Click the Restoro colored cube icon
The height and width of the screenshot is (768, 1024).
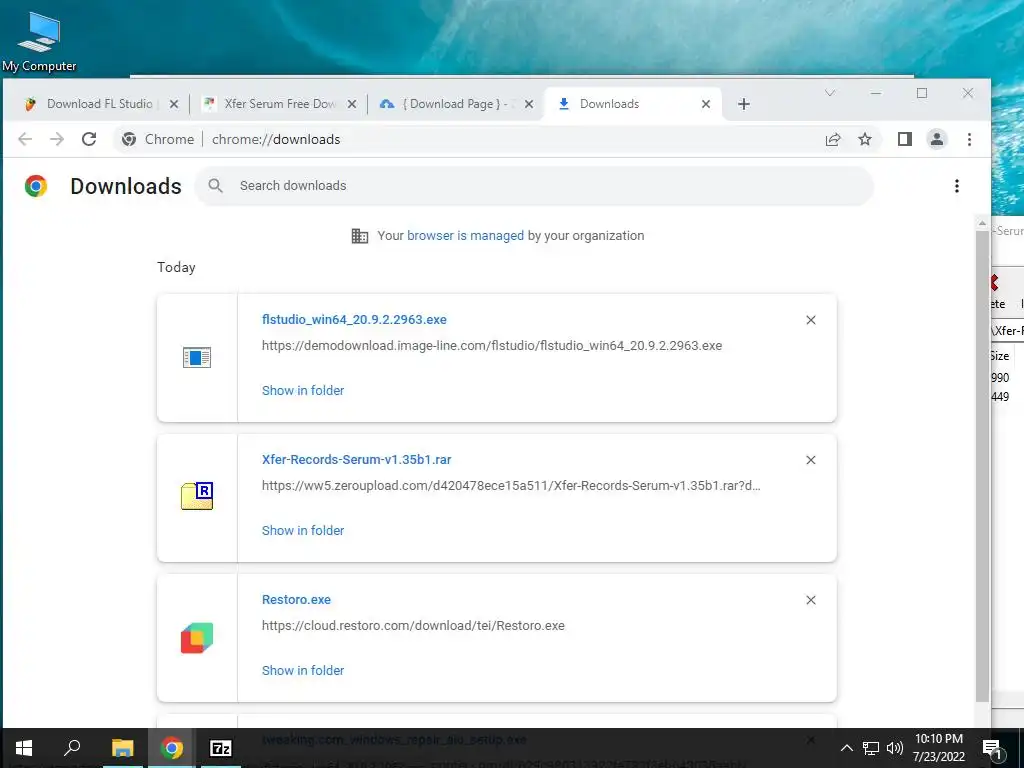197,637
